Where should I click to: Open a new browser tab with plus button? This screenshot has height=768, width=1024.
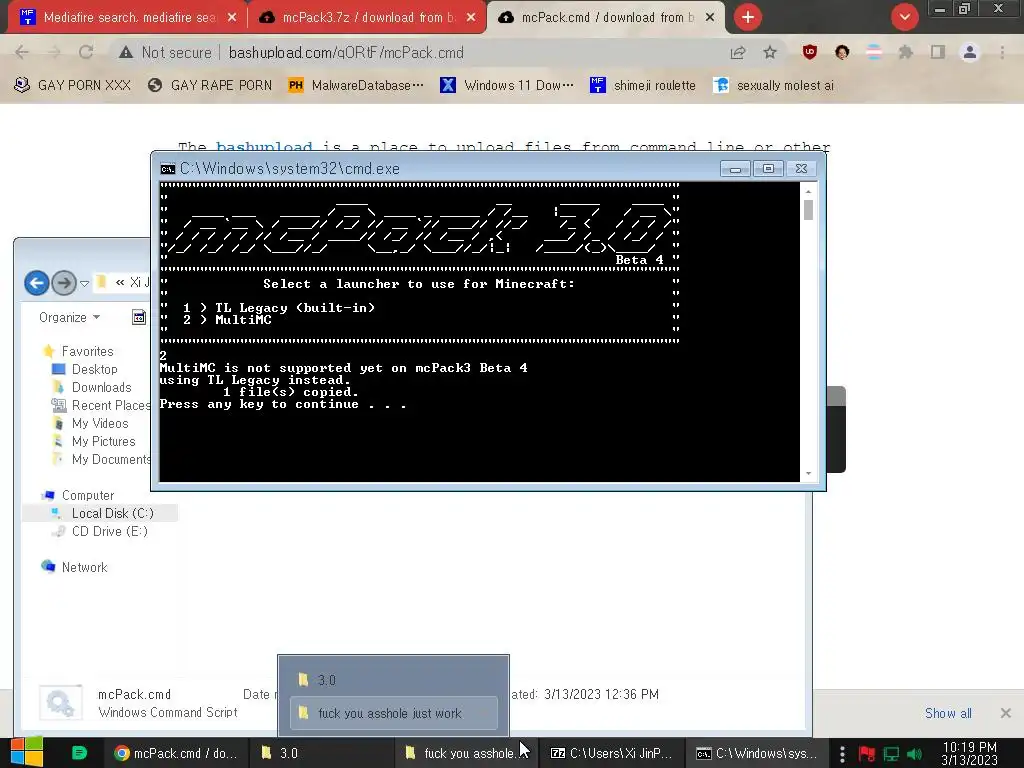coord(748,17)
